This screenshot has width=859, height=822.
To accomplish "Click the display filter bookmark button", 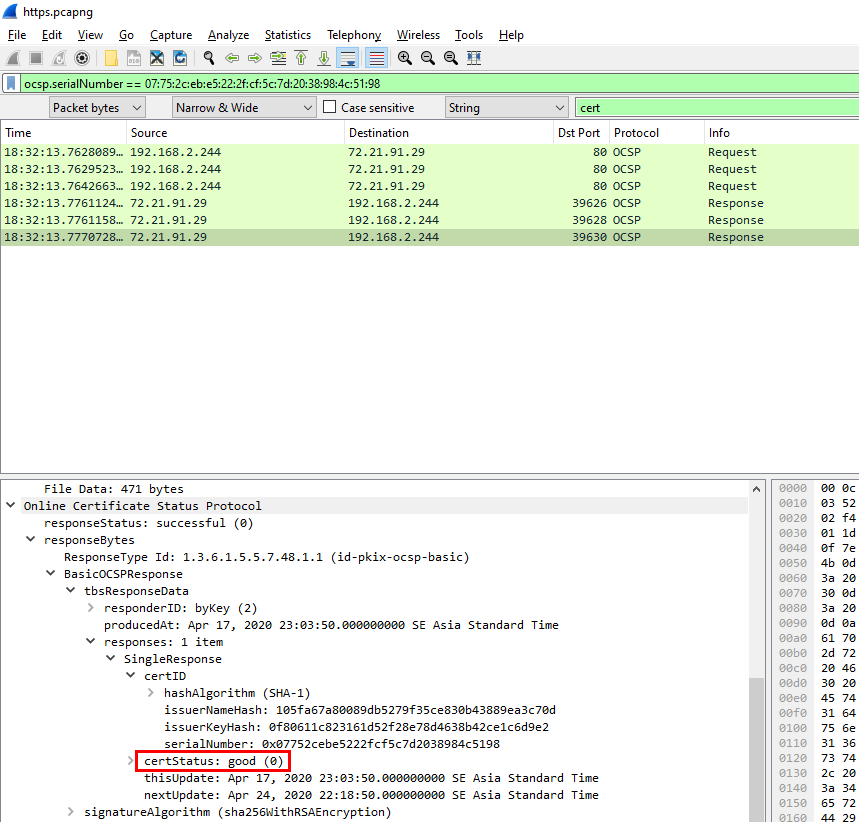I will pyautogui.click(x=11, y=84).
